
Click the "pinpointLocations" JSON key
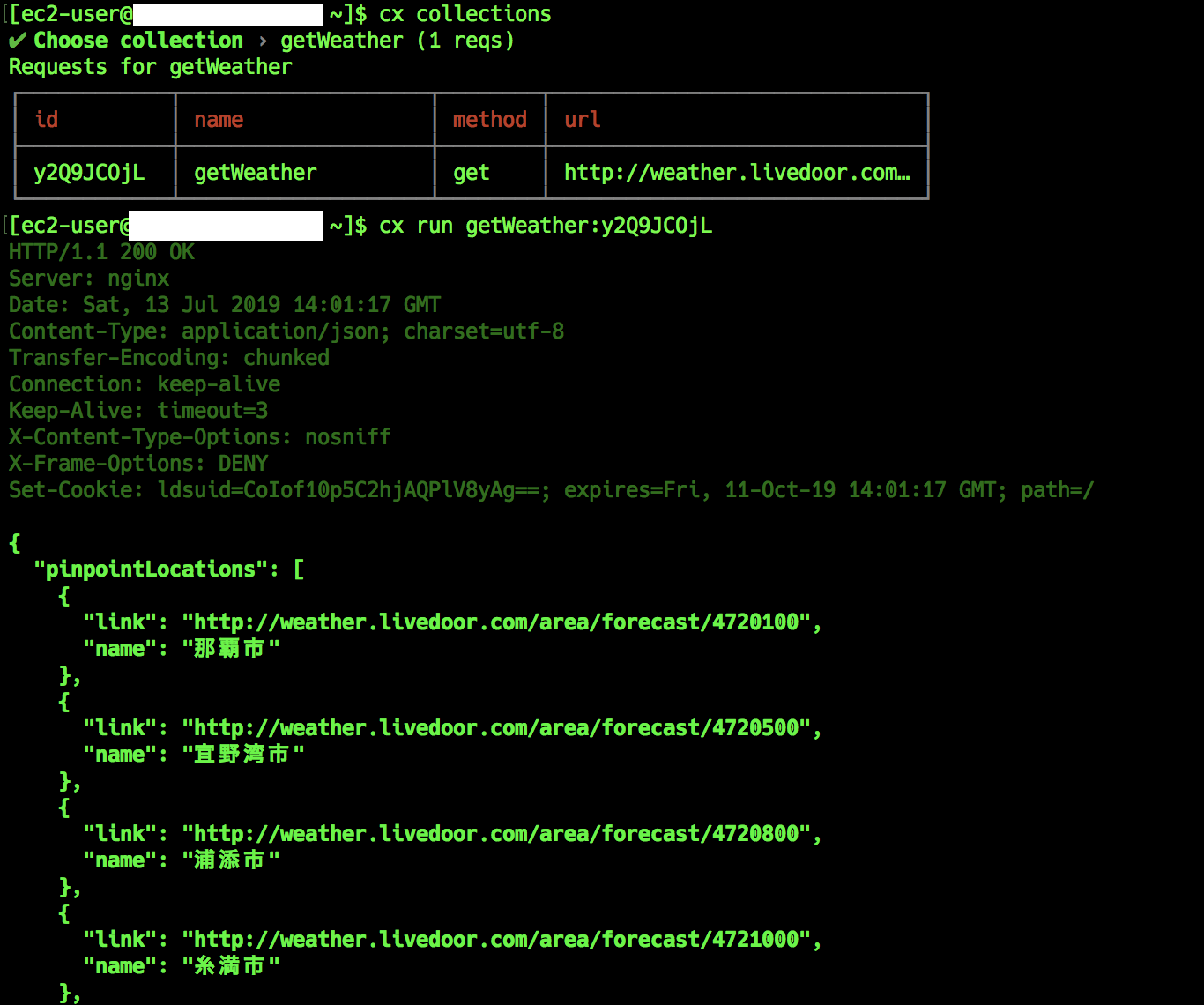tap(151, 569)
